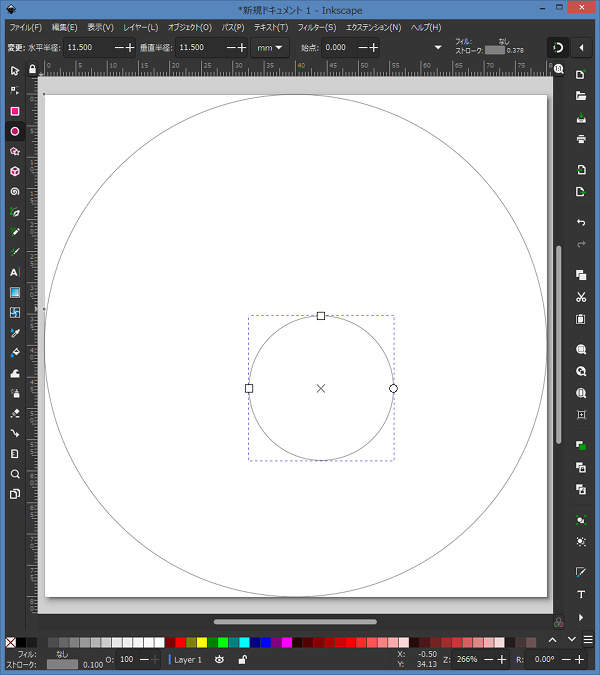
Task: Select the Eraser tool
Action: 15,414
